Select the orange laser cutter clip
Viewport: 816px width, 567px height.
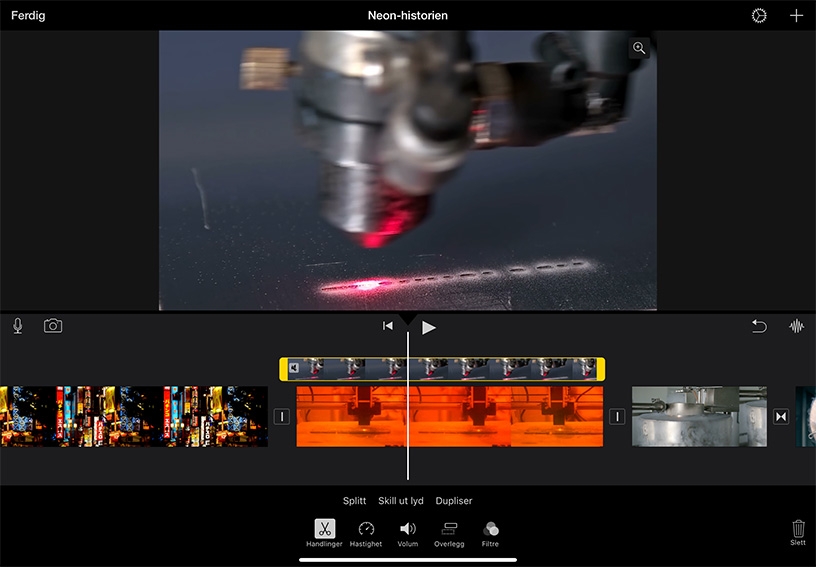pos(450,416)
